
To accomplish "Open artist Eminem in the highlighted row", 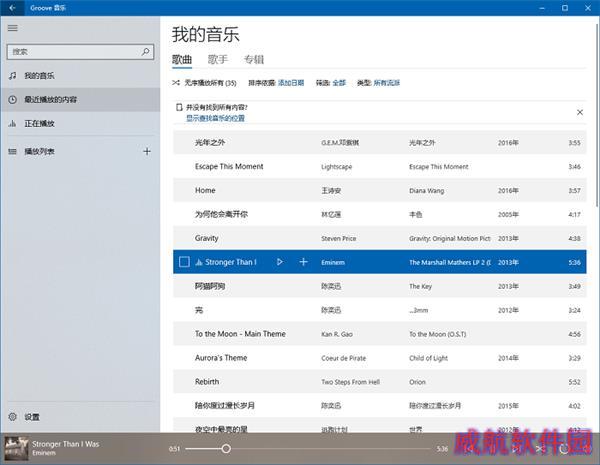I will pos(333,263).
